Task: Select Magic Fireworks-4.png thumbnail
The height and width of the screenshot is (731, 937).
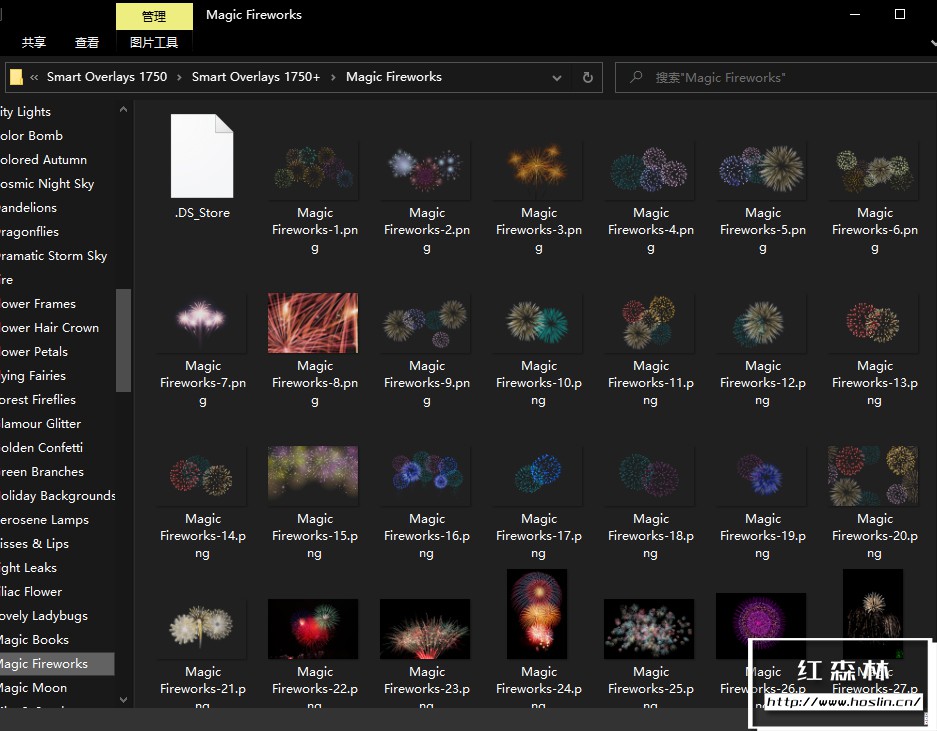Action: (650, 170)
